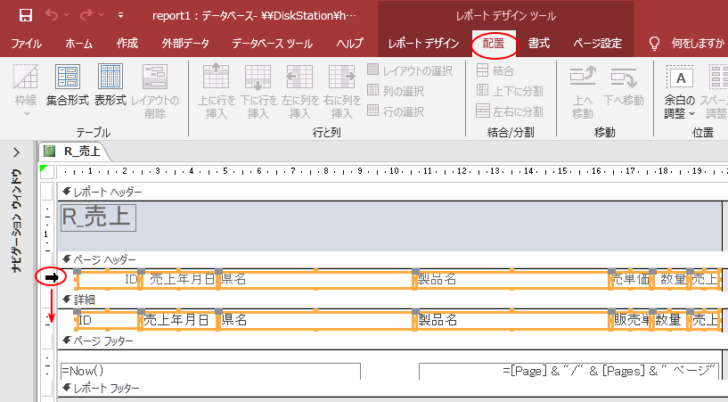
Task: Switch to the ホーム ribbon tab
Action: (x=79, y=44)
